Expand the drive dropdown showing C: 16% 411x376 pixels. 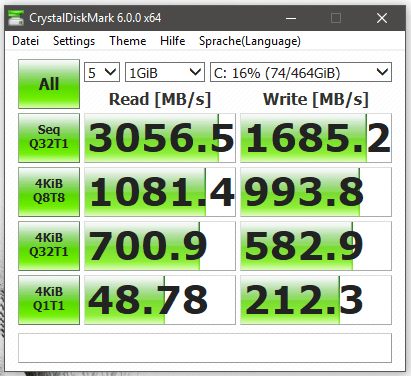301,72
